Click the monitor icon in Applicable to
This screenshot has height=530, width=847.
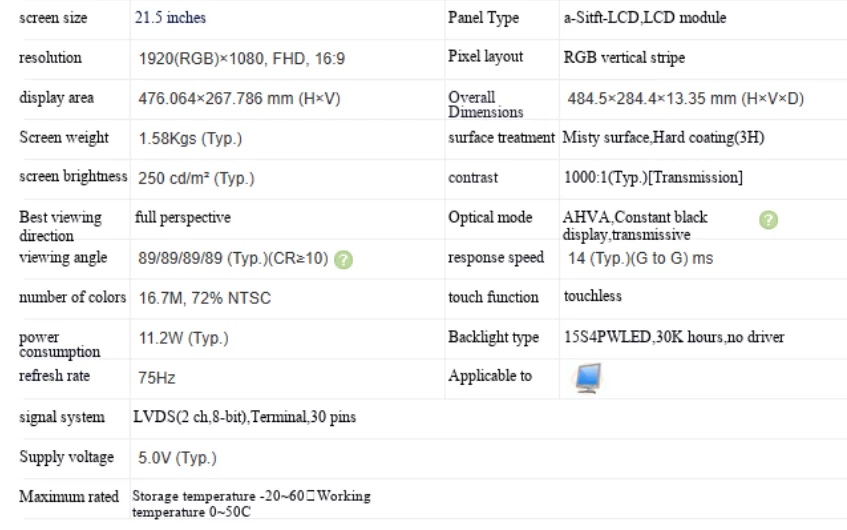point(588,378)
